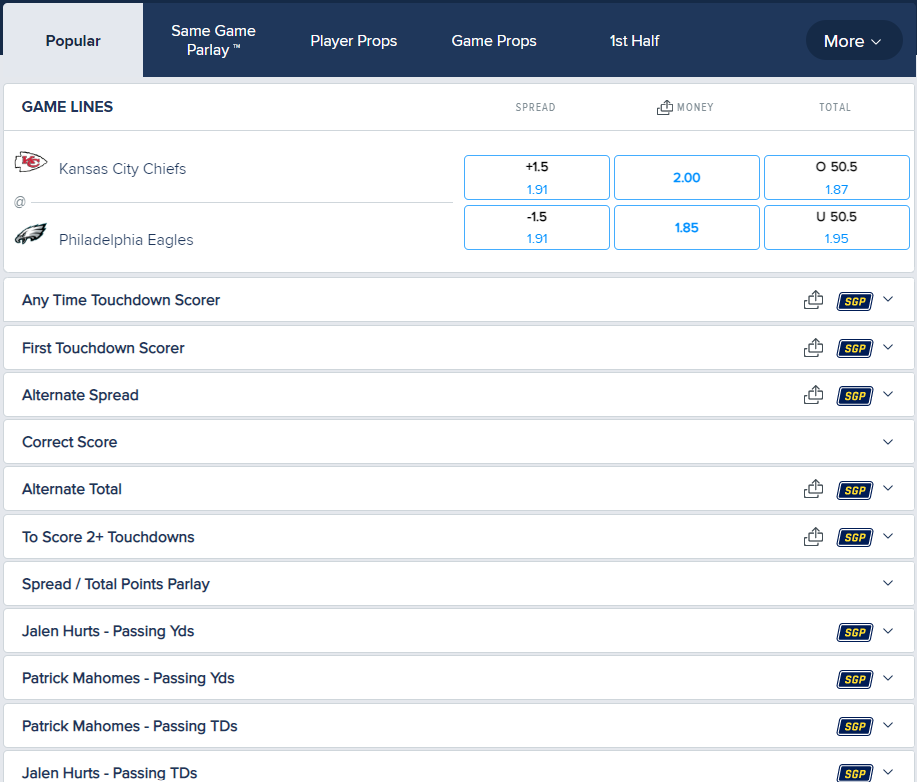Click the boost icon next to MONEY header
This screenshot has width=917, height=782.
(x=664, y=106)
